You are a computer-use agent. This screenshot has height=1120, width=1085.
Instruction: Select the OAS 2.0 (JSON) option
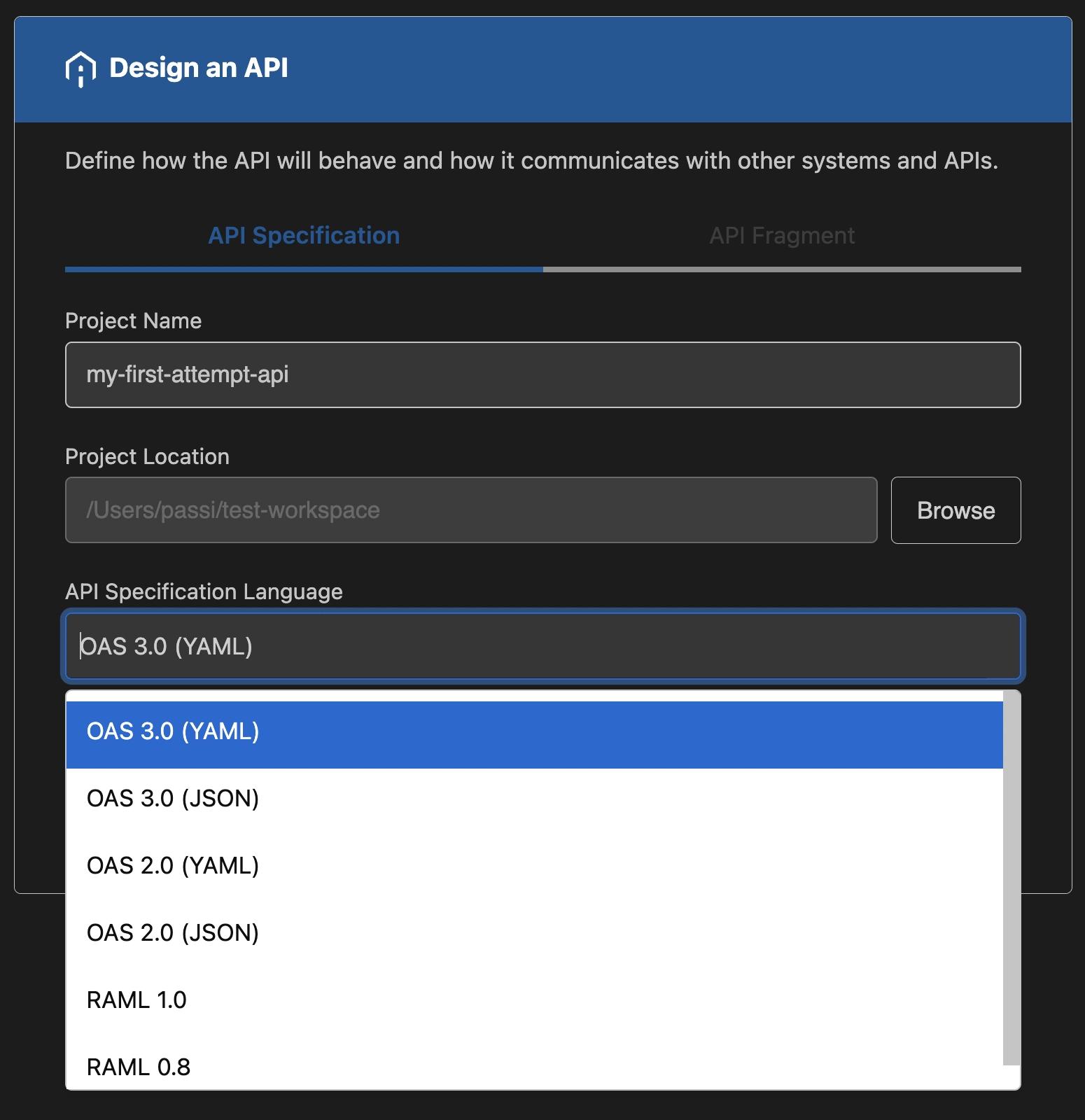pyautogui.click(x=173, y=933)
